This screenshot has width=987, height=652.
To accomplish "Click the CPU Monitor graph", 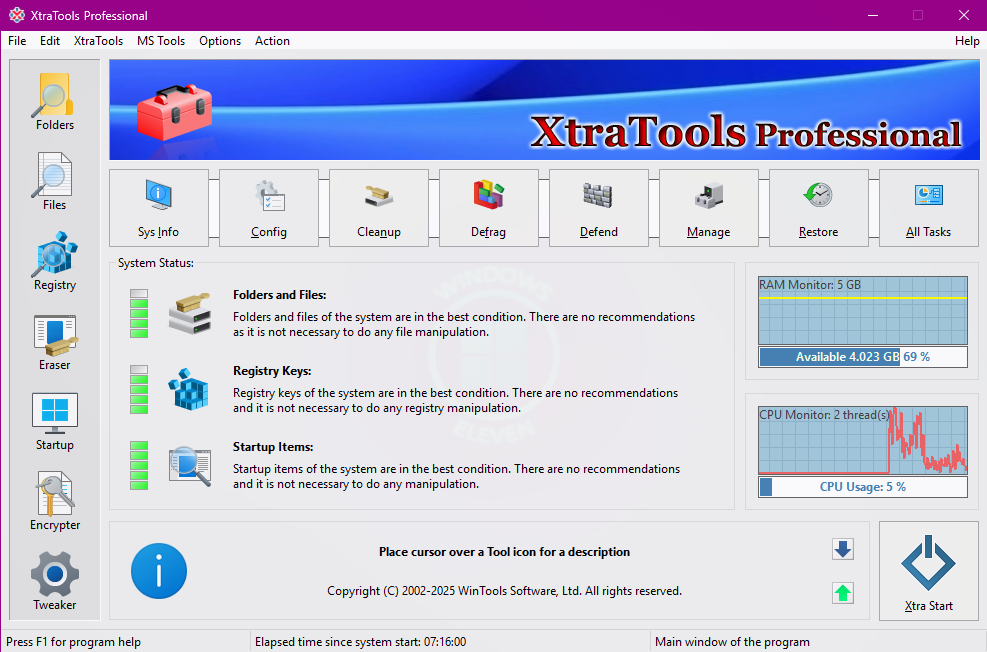I will (863, 441).
